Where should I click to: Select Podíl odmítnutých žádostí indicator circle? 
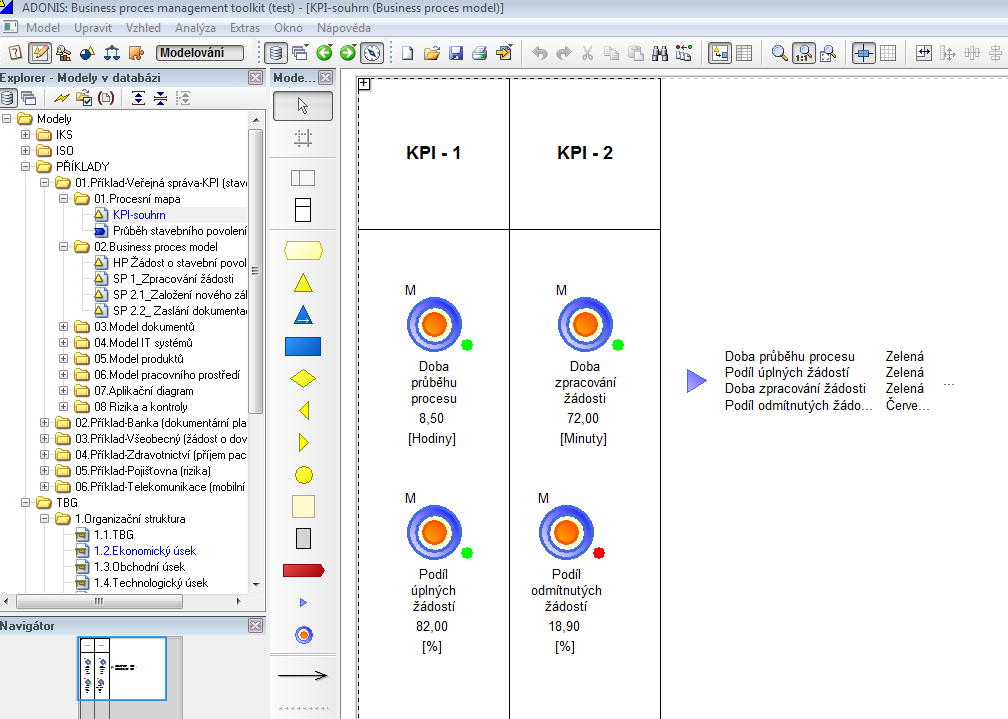click(566, 532)
